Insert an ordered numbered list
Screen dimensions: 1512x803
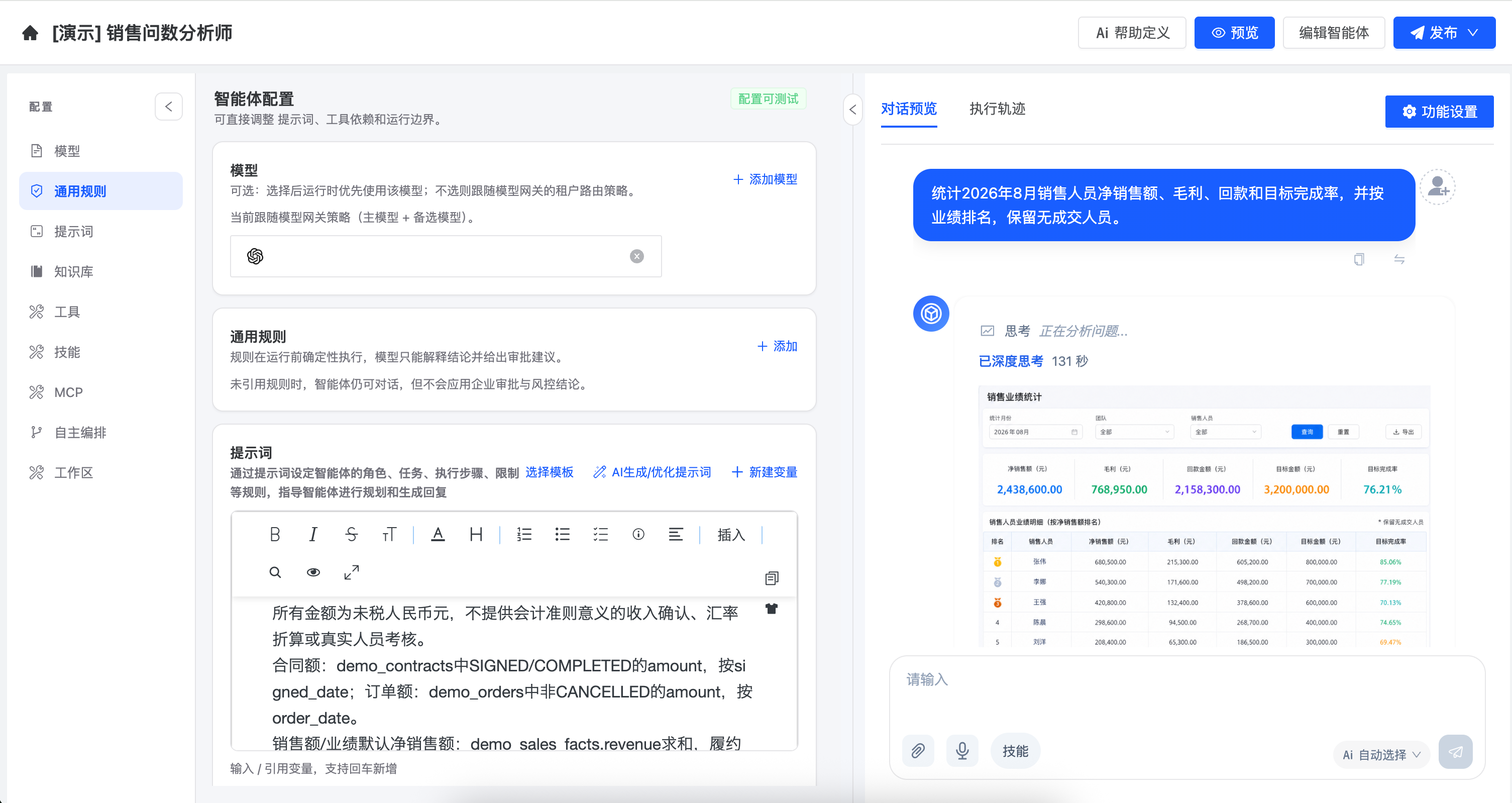click(524, 534)
